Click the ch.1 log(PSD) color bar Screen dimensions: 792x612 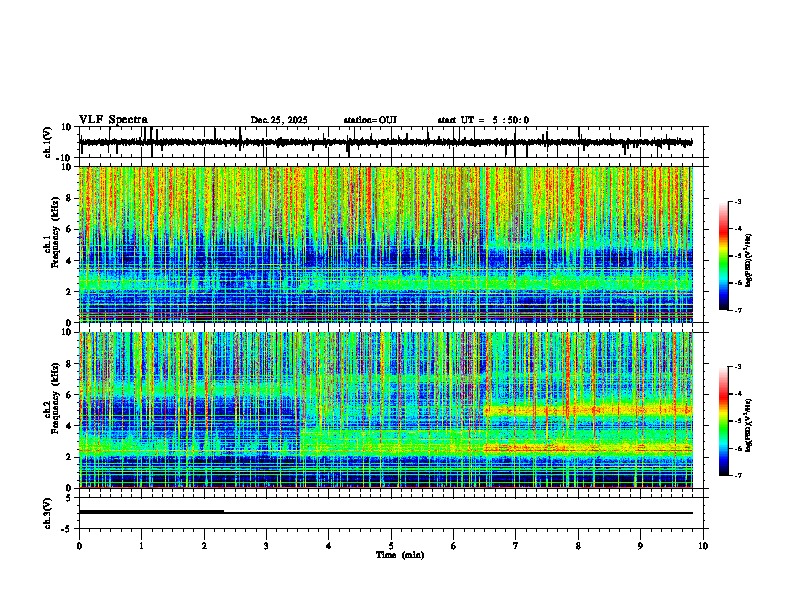tap(724, 256)
